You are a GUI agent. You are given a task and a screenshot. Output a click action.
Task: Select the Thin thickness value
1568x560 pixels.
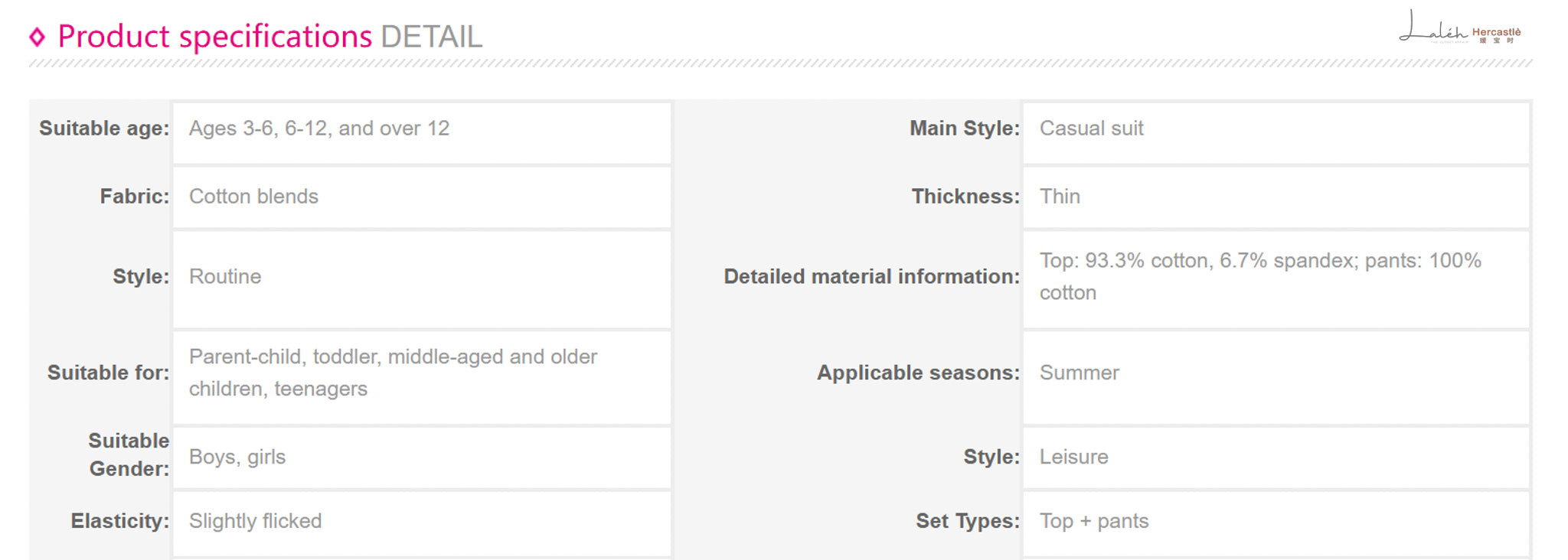point(1060,197)
